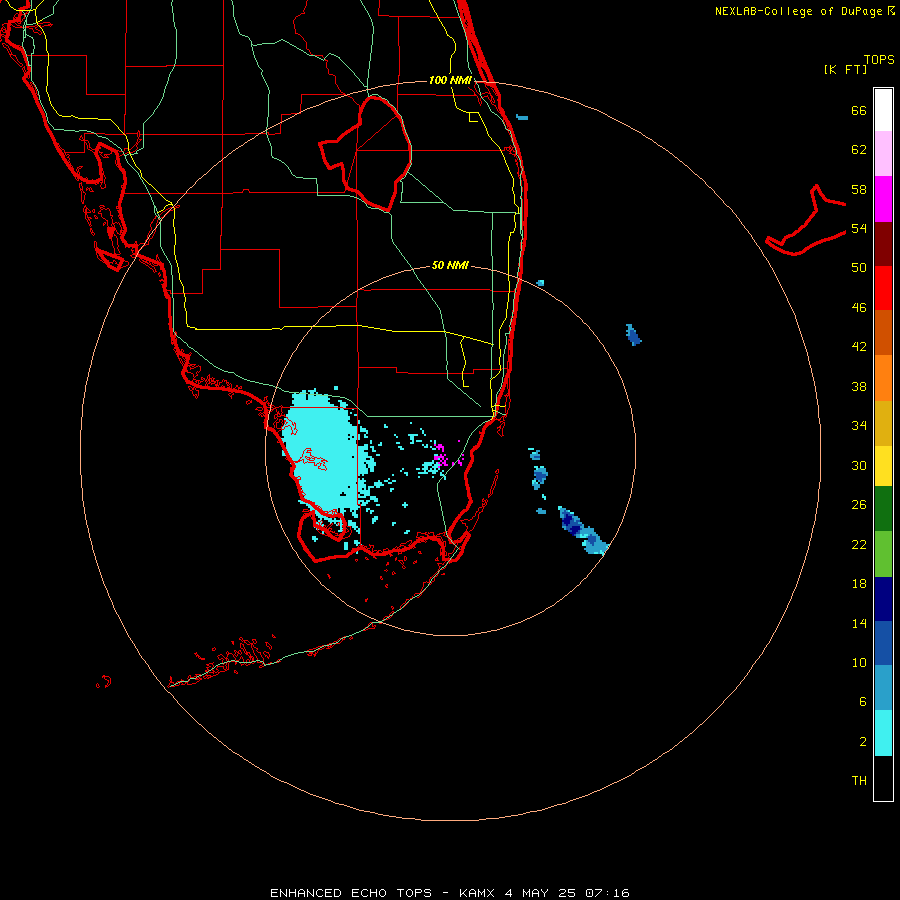The width and height of the screenshot is (900, 900).
Task: Click the "54" legend value
Action: pyautogui.click(x=859, y=229)
